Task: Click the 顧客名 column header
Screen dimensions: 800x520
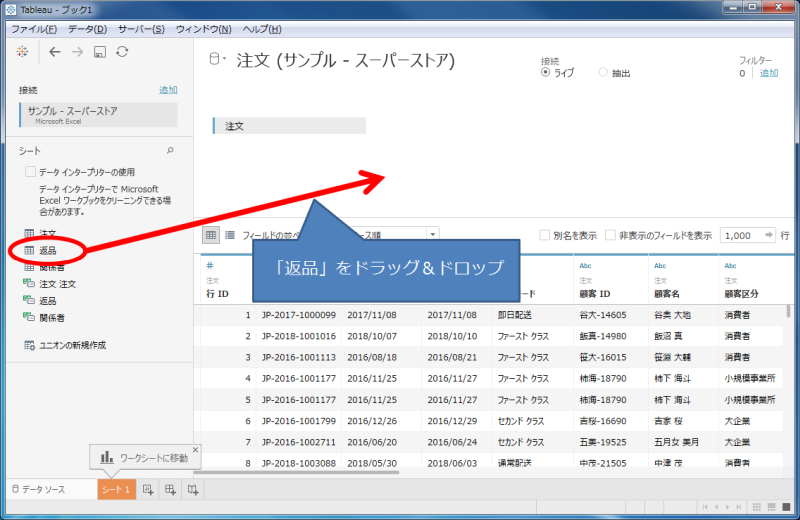Action: 668,294
